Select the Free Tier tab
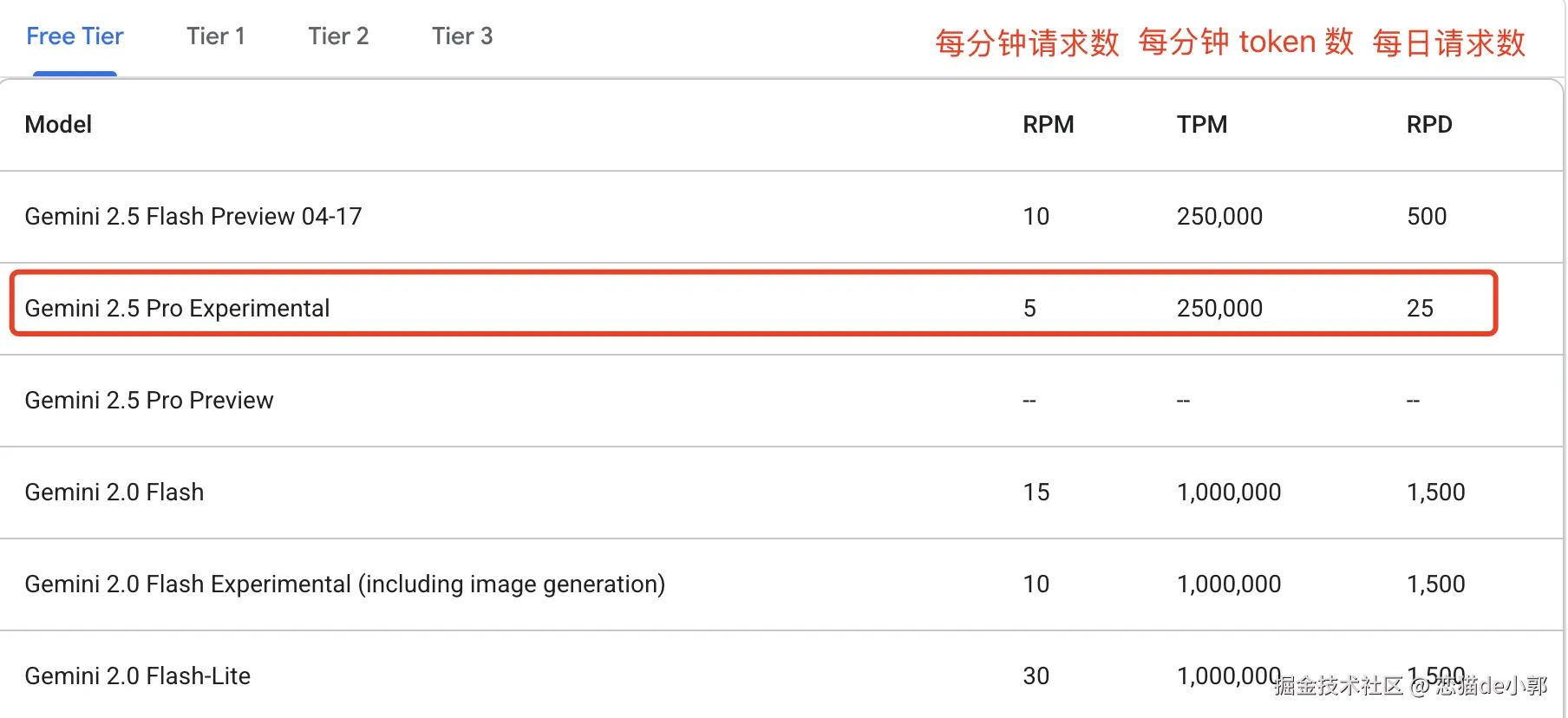The height and width of the screenshot is (718, 1568). click(75, 36)
